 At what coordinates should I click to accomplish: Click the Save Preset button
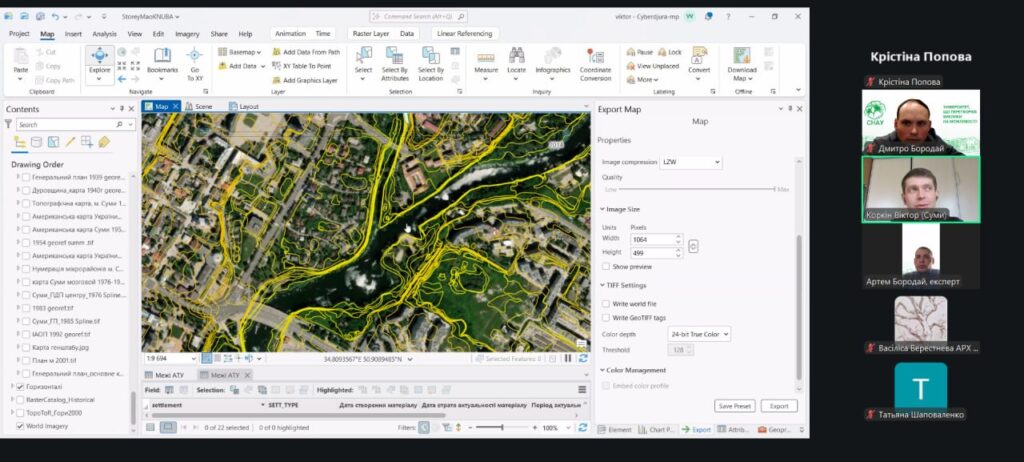[x=735, y=406]
